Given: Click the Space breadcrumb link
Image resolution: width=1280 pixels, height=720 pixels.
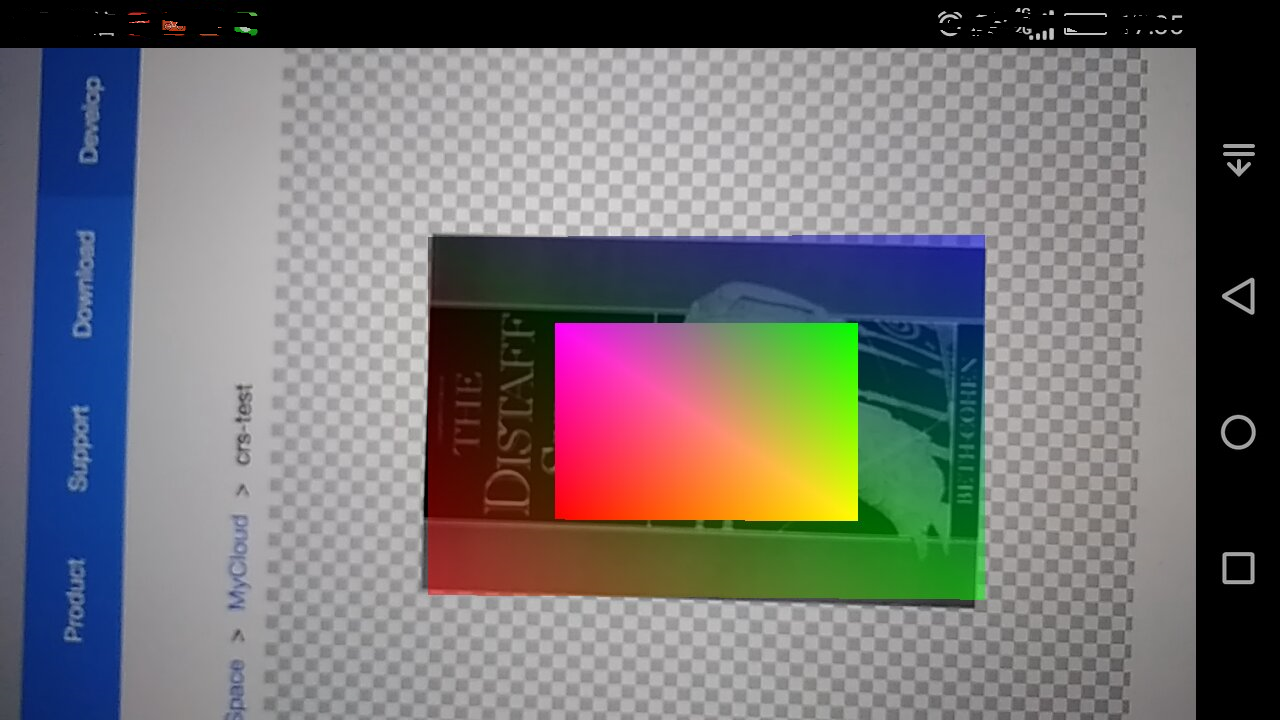Looking at the screenshot, I should click(x=233, y=688).
